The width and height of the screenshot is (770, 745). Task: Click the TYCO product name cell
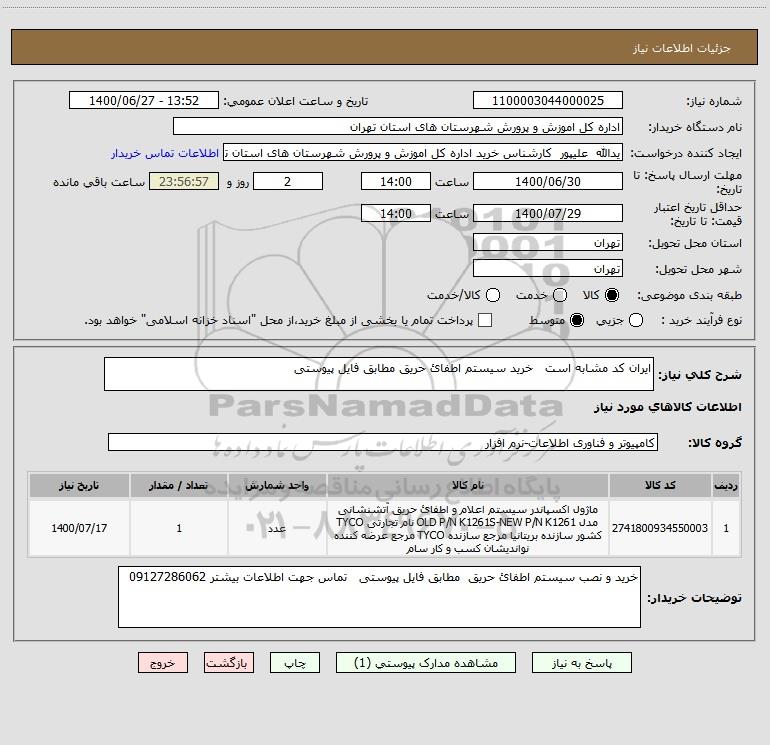[x=468, y=528]
